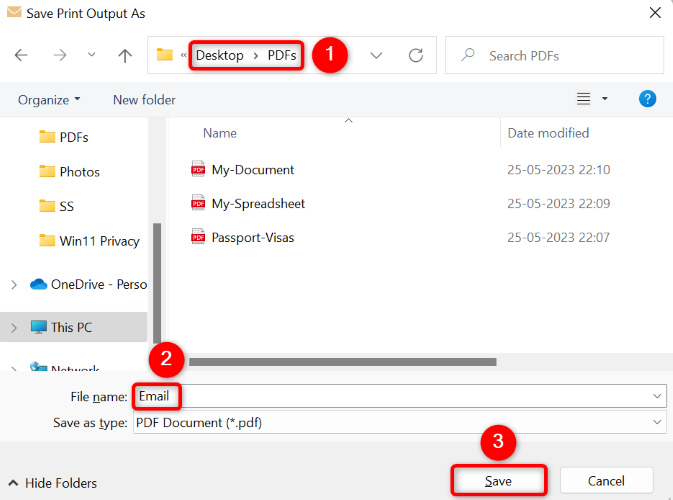Open the recent locations dropdown arrow
Viewport: 673px width, 500px height.
(x=92, y=56)
